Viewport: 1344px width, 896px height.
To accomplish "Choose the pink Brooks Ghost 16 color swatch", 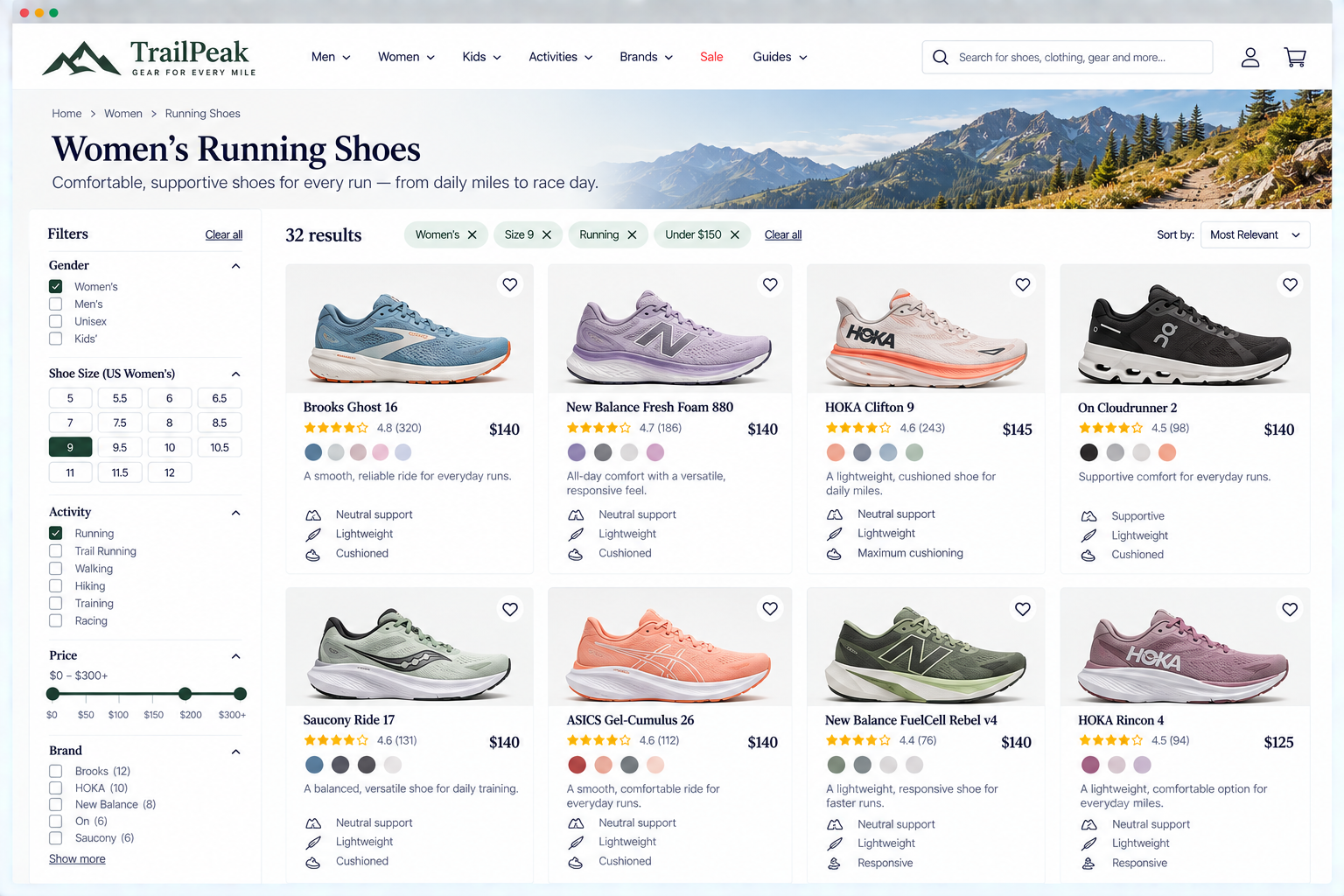I will (380, 452).
